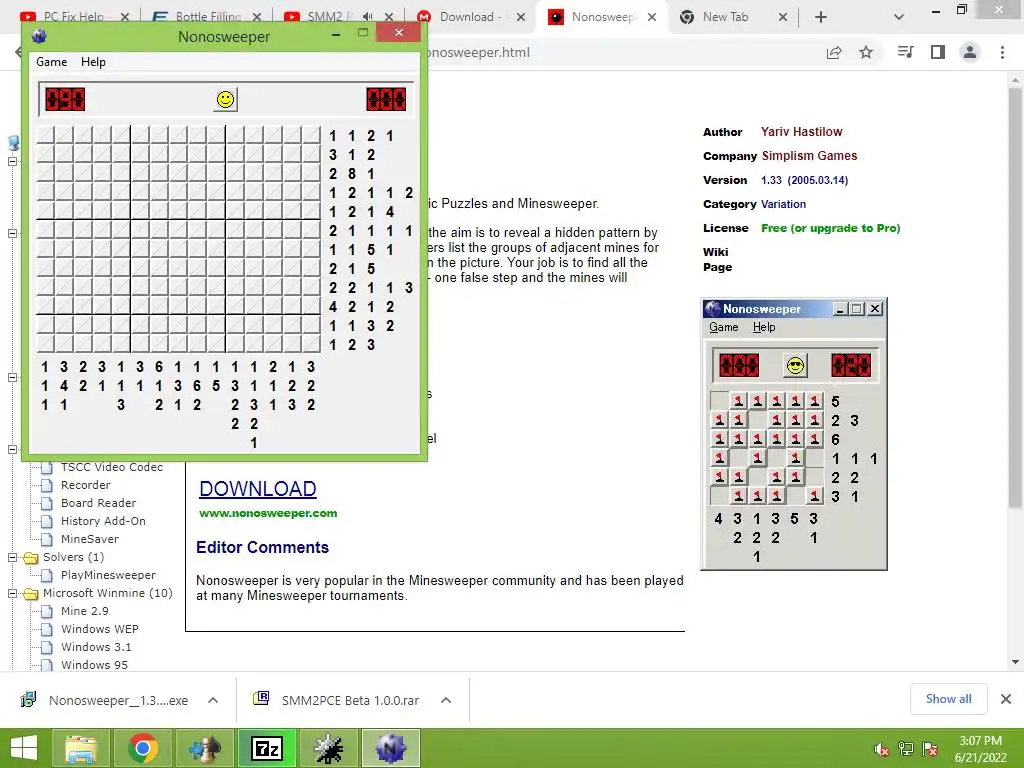Open www.nonosweeper.com link

(x=268, y=513)
